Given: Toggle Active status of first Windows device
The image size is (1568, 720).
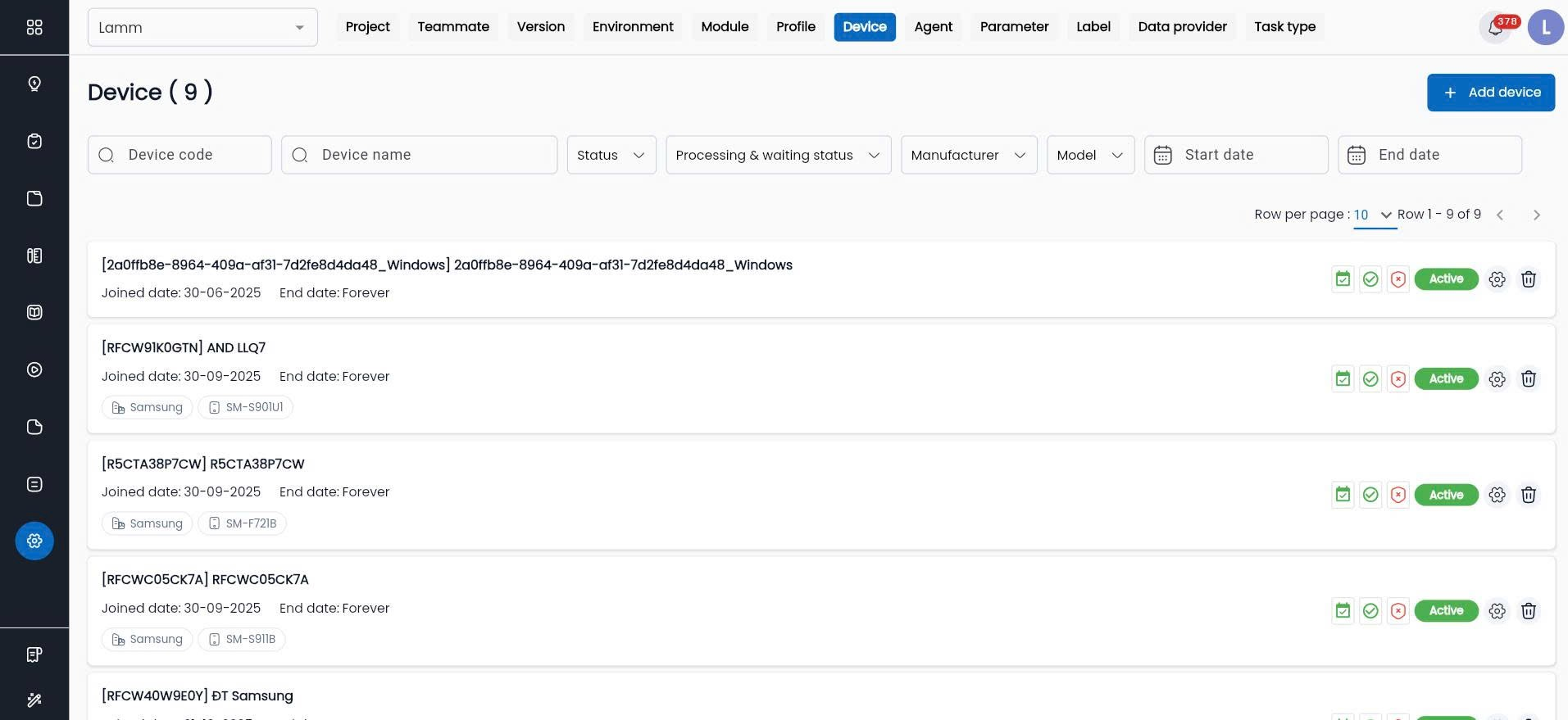Looking at the screenshot, I should [1446, 279].
